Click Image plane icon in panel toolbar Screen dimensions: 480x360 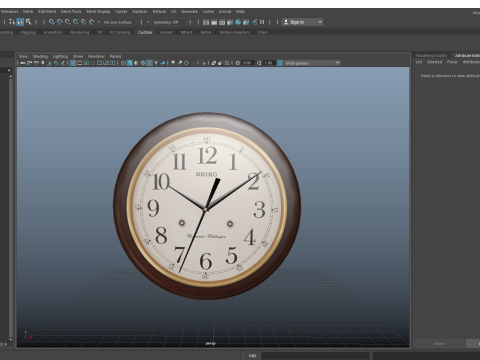click(x=50, y=63)
